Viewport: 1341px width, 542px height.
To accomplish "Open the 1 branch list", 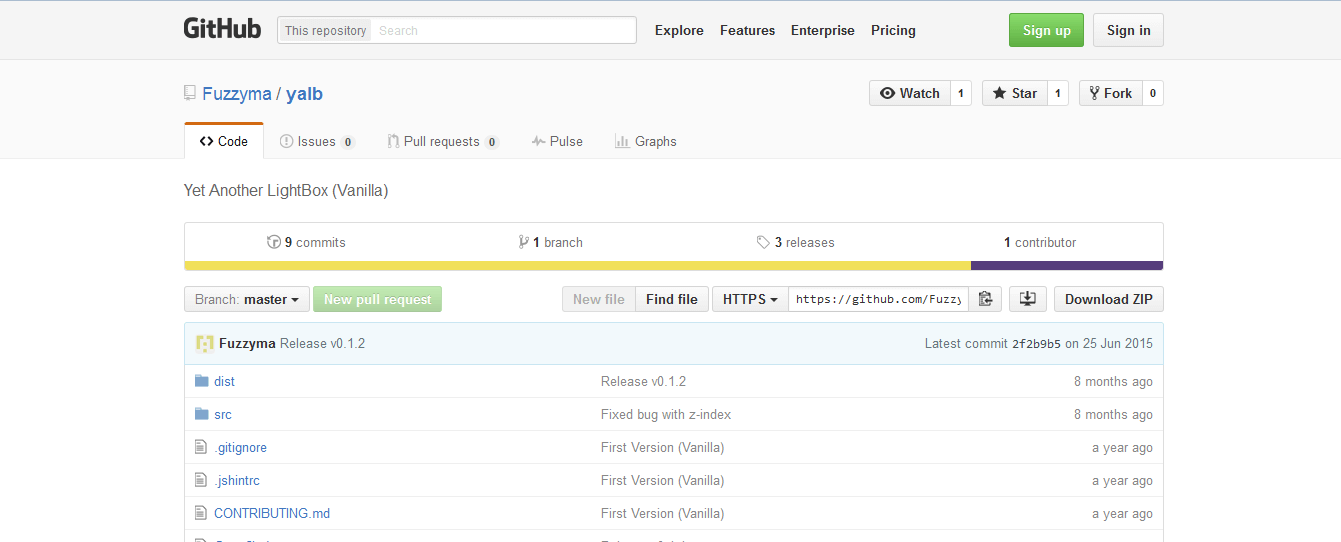I will tap(551, 242).
